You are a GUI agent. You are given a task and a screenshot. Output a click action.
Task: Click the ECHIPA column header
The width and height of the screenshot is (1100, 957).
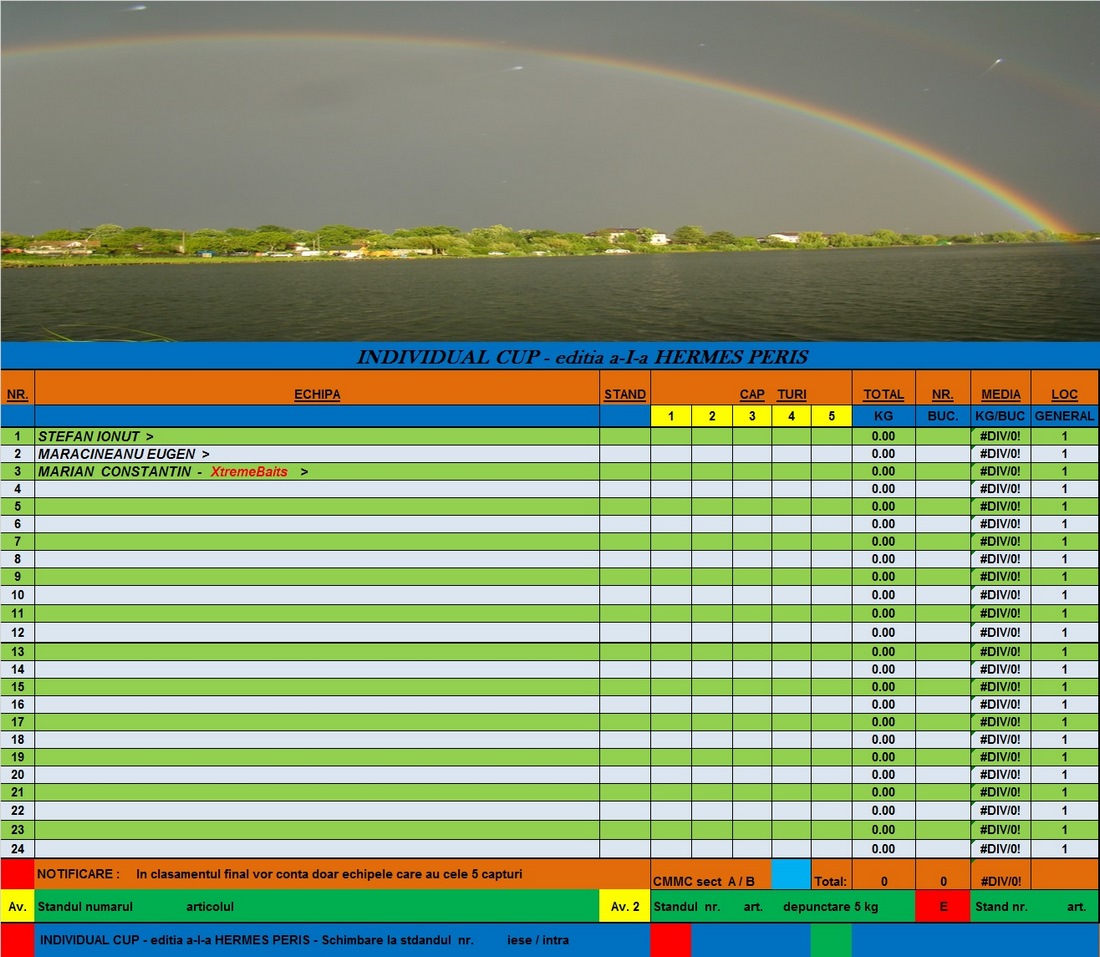pos(317,394)
